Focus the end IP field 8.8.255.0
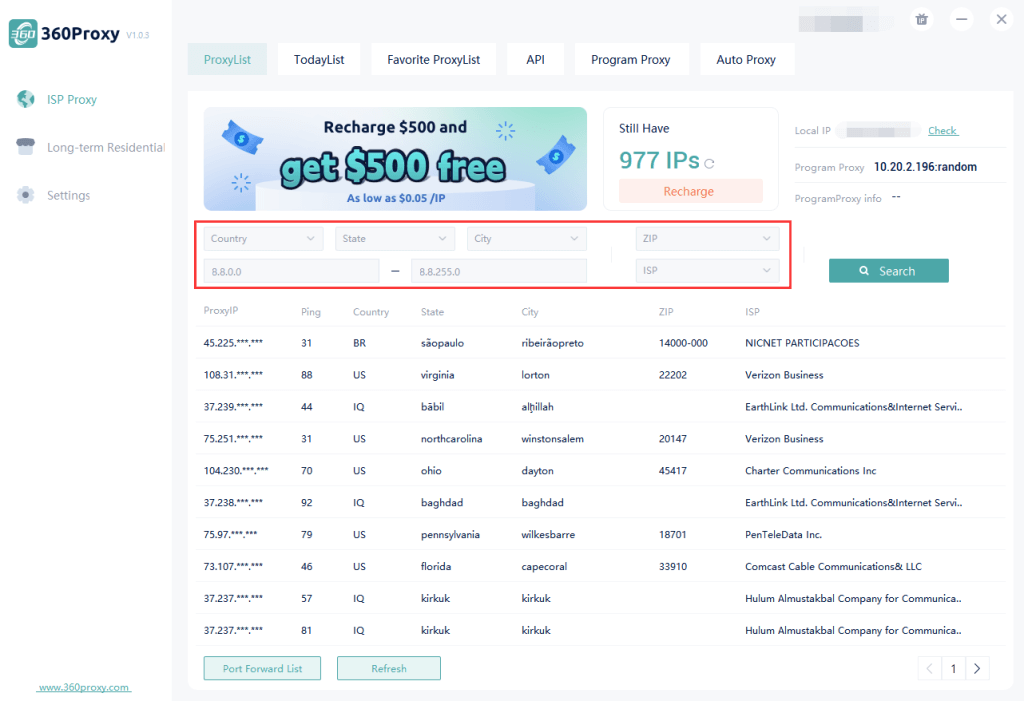The width and height of the screenshot is (1024, 701). point(499,271)
